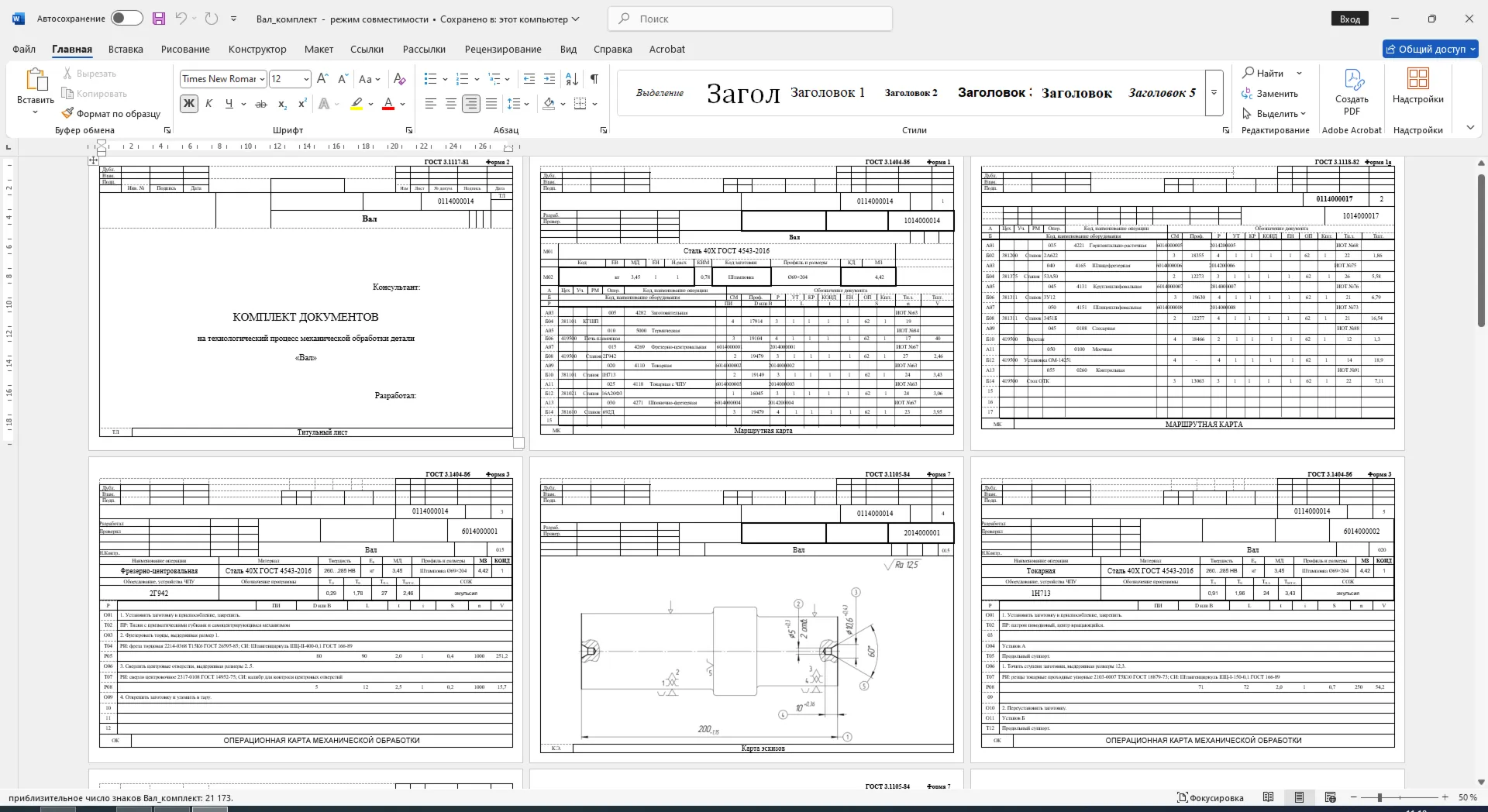This screenshot has height=812, width=1488.
Task: Toggle italic formatting button
Action: tap(208, 104)
